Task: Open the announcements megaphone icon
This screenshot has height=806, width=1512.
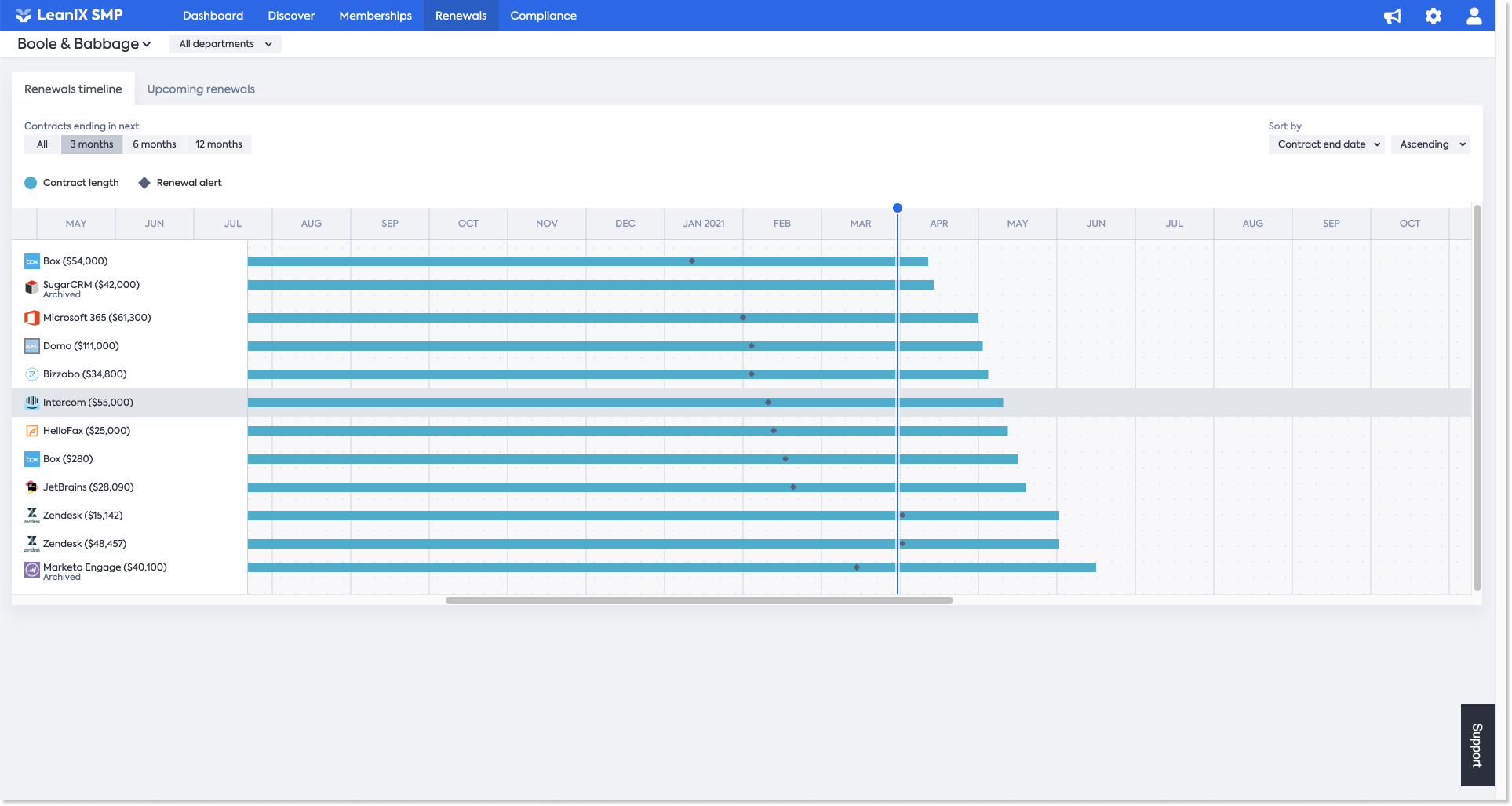Action: [1392, 16]
